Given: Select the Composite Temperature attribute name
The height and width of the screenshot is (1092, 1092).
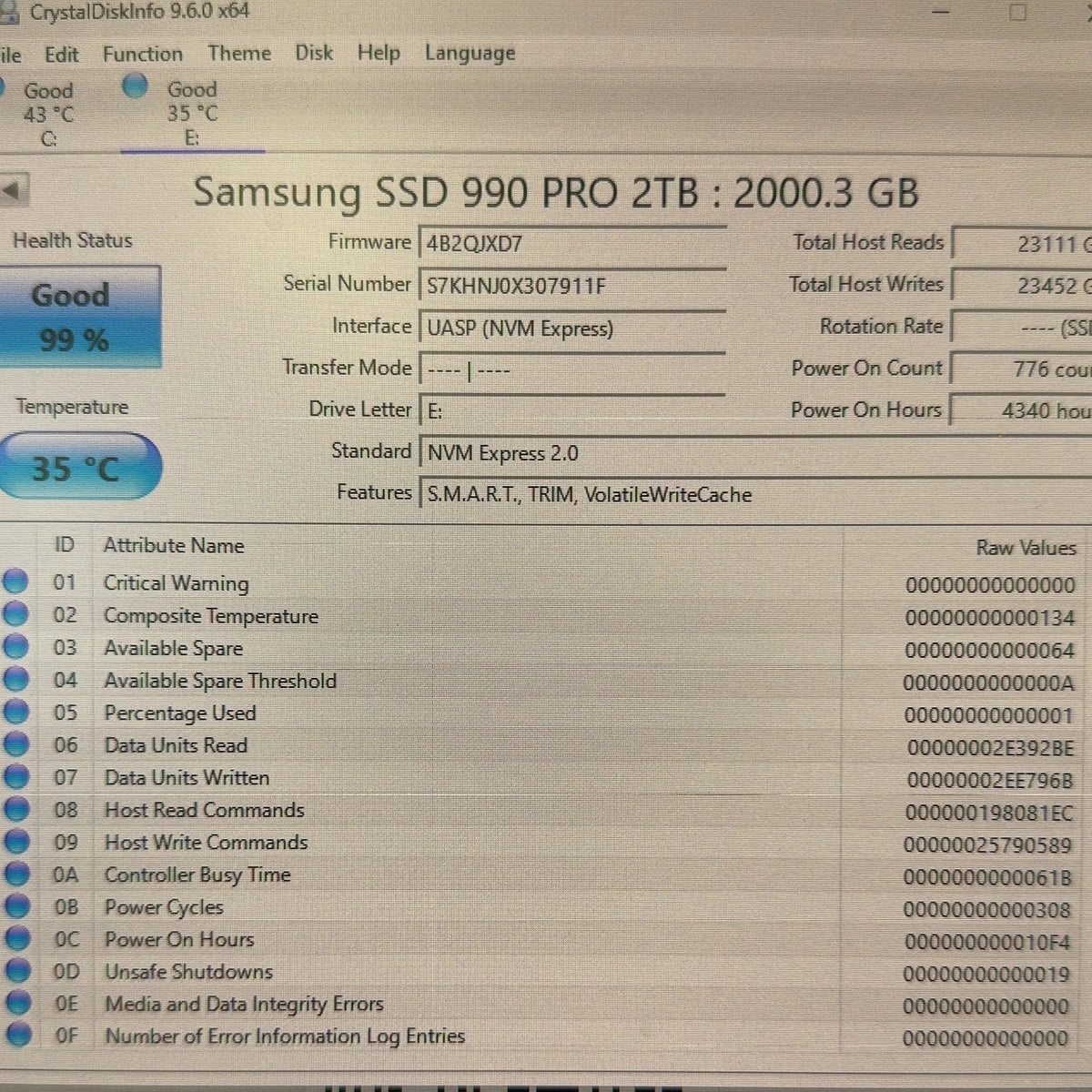Looking at the screenshot, I should coord(211,616).
